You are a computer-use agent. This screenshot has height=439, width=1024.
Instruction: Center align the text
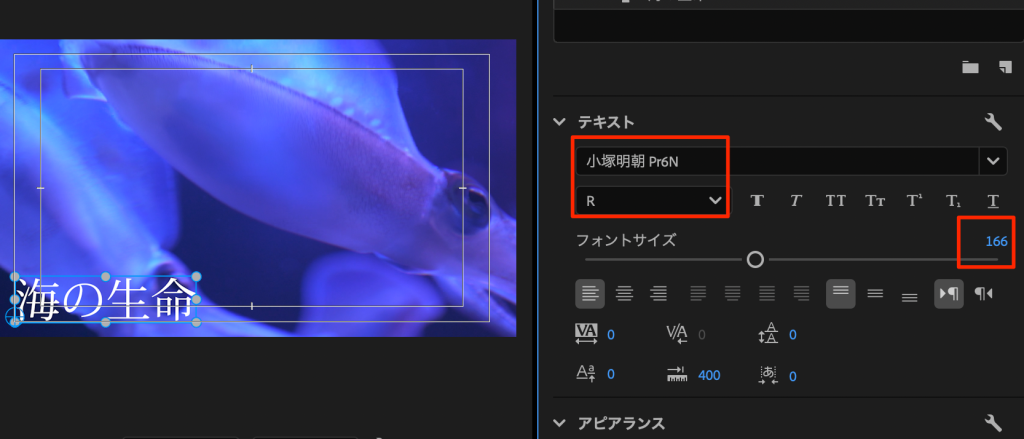pos(625,293)
